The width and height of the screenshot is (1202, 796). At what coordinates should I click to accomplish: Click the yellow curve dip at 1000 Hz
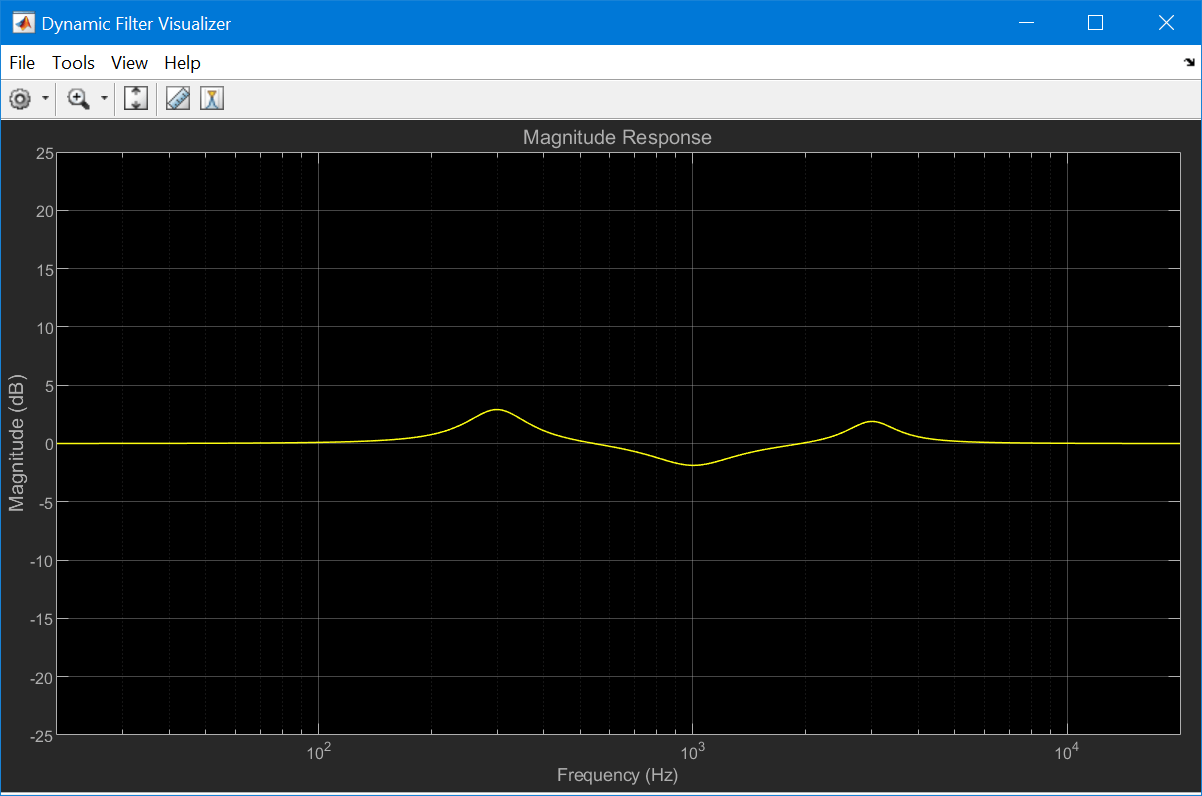(x=692, y=465)
